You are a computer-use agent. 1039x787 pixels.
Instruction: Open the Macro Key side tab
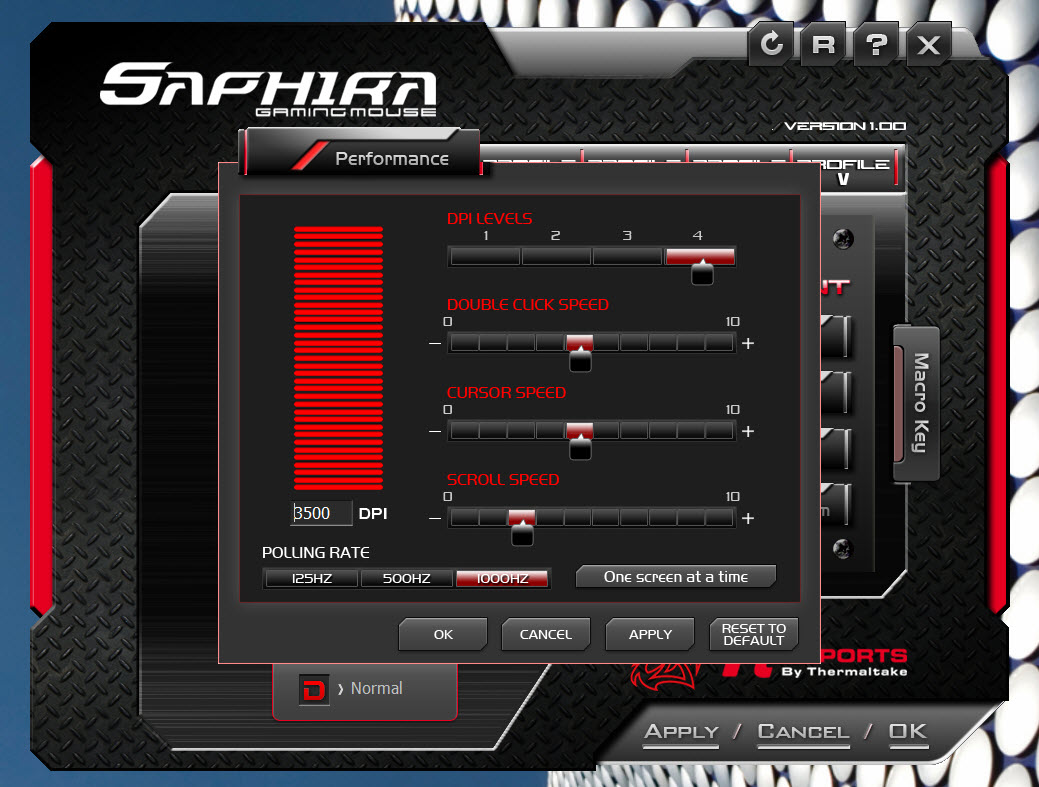(917, 403)
